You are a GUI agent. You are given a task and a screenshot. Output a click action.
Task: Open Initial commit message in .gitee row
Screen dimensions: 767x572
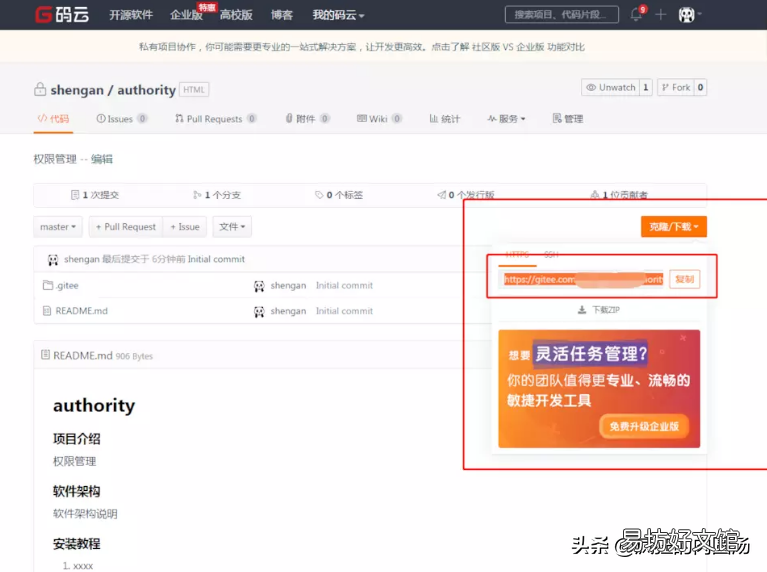pos(344,285)
